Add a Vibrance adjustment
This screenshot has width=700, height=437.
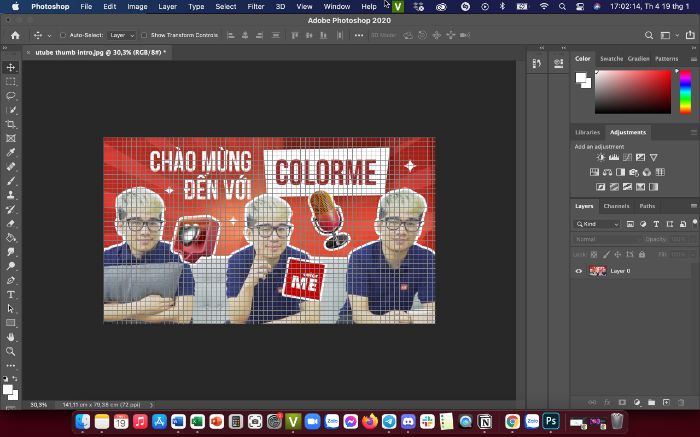pyautogui.click(x=654, y=157)
